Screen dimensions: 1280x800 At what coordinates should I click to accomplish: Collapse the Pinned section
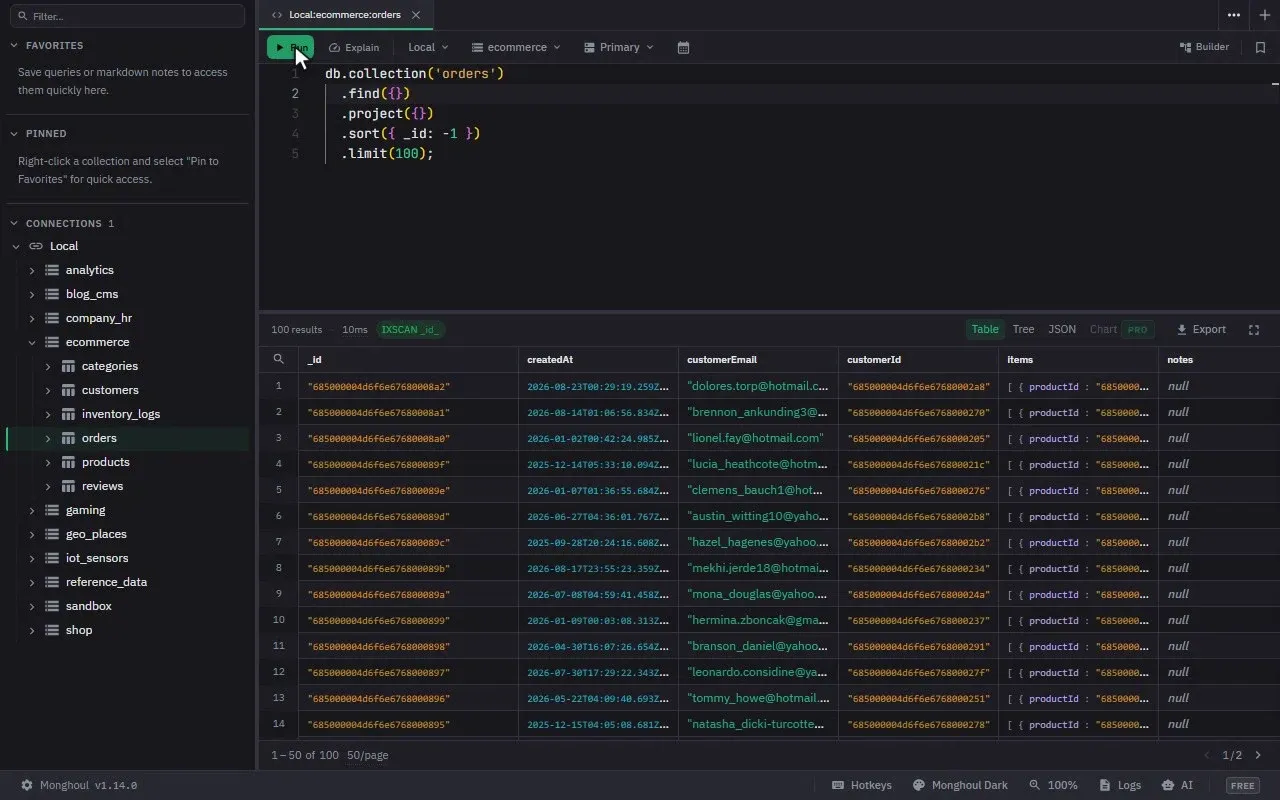(15, 134)
